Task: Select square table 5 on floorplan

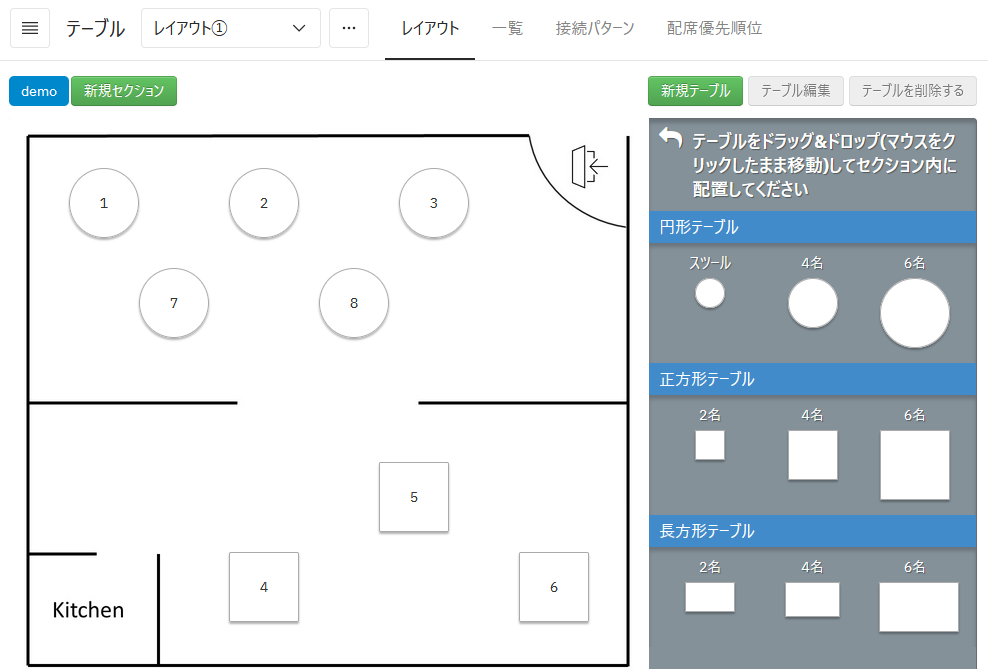Action: [x=414, y=497]
